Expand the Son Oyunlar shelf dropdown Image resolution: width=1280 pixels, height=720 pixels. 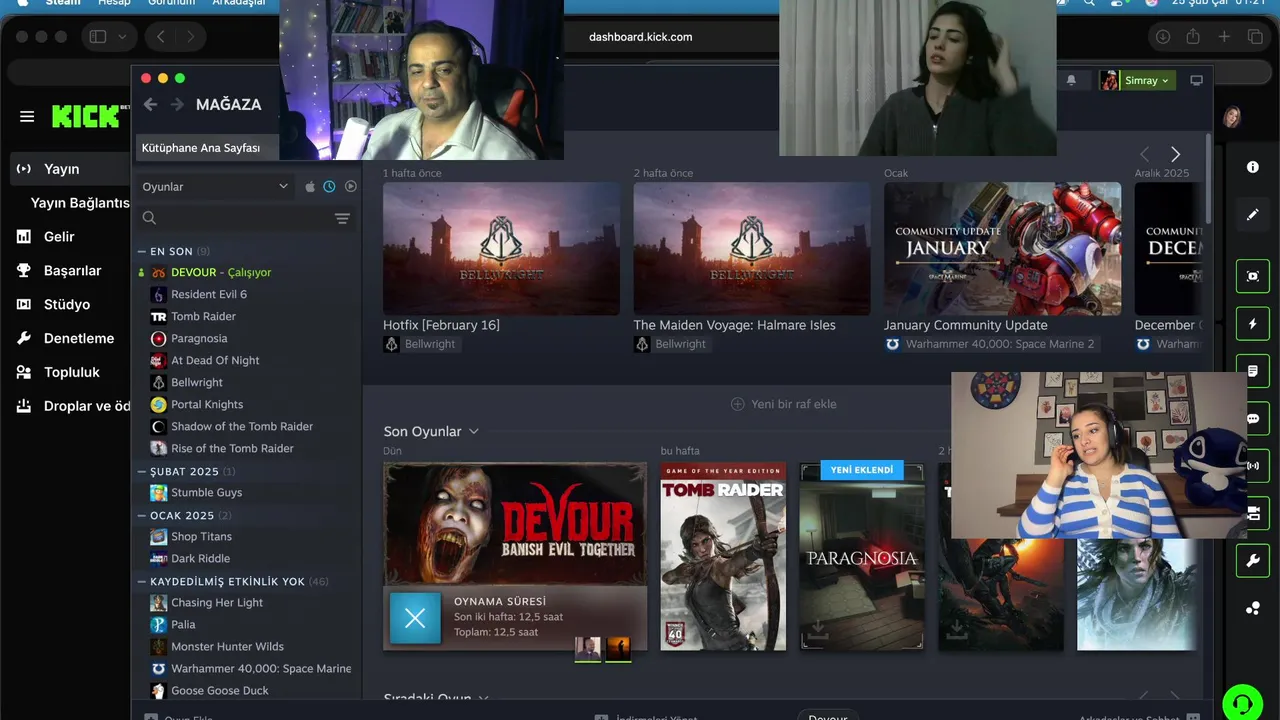click(x=473, y=431)
